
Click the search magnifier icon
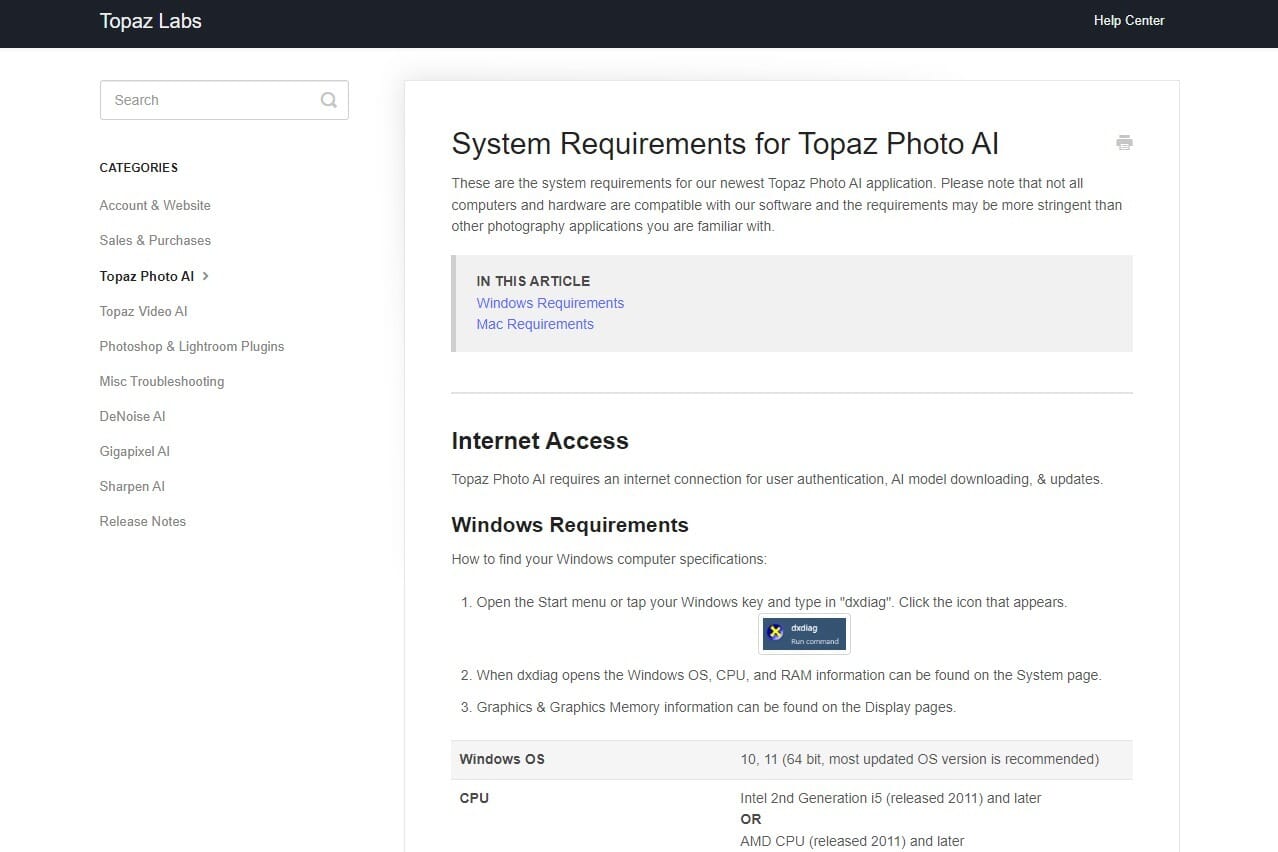tap(328, 100)
